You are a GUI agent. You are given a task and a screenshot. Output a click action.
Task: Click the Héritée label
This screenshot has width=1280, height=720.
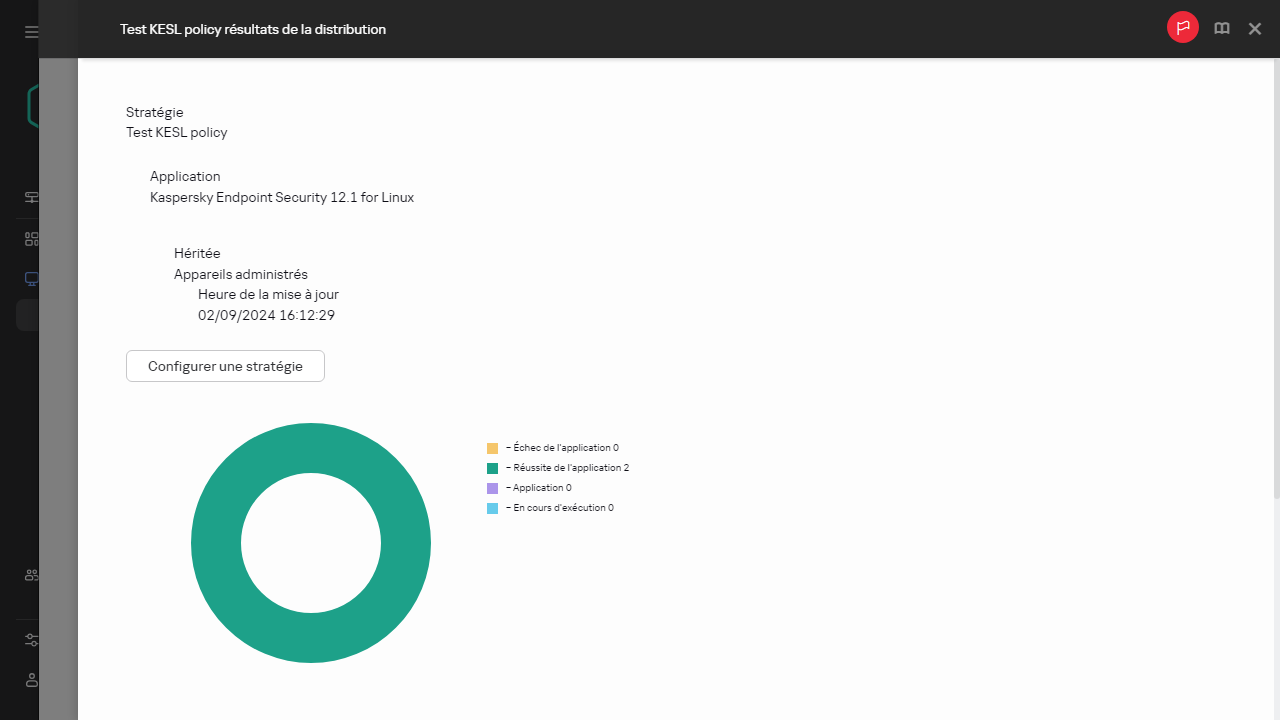[197, 253]
